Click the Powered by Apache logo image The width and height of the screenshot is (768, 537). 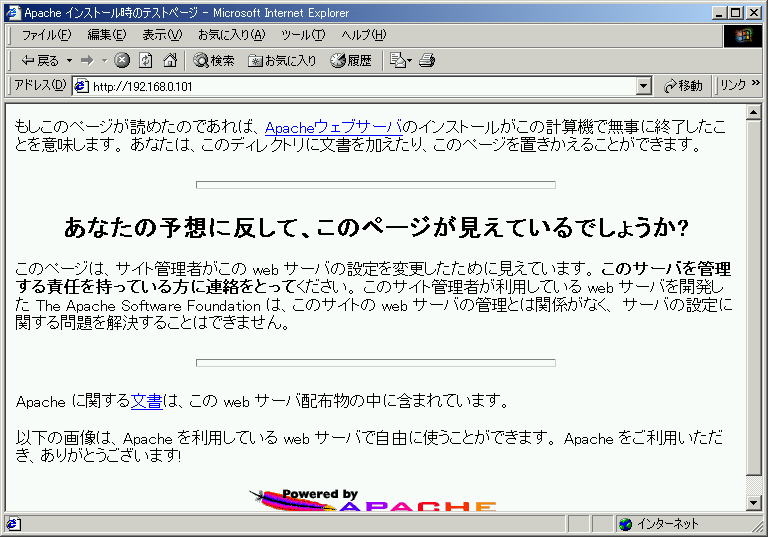[373, 500]
